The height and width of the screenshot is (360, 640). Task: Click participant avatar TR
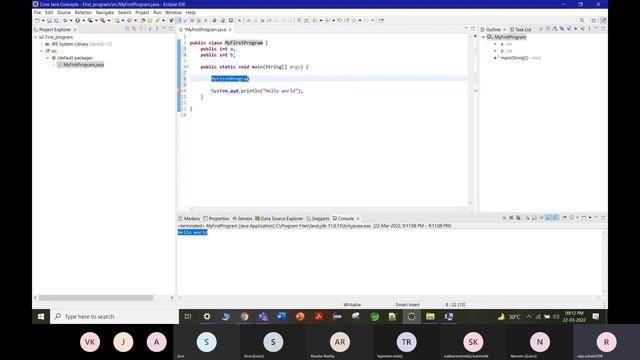406,342
